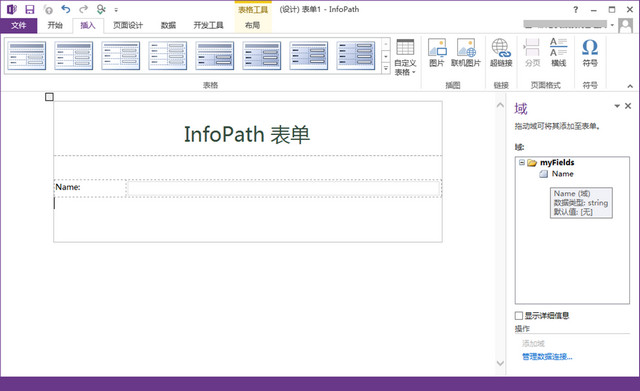
Task: Collapse the myFields tree node
Action: (x=522, y=162)
